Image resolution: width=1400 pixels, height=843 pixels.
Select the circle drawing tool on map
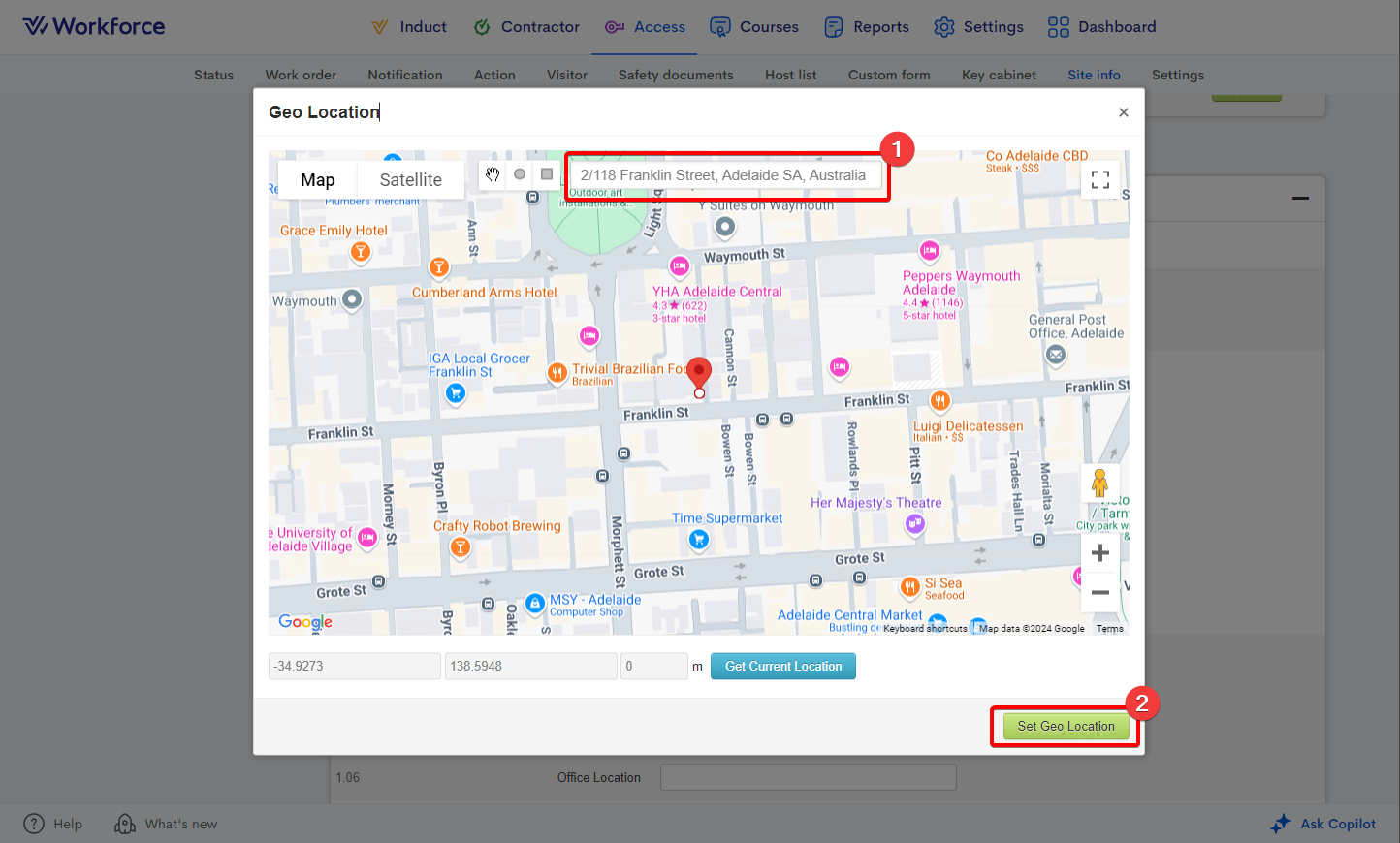(520, 174)
